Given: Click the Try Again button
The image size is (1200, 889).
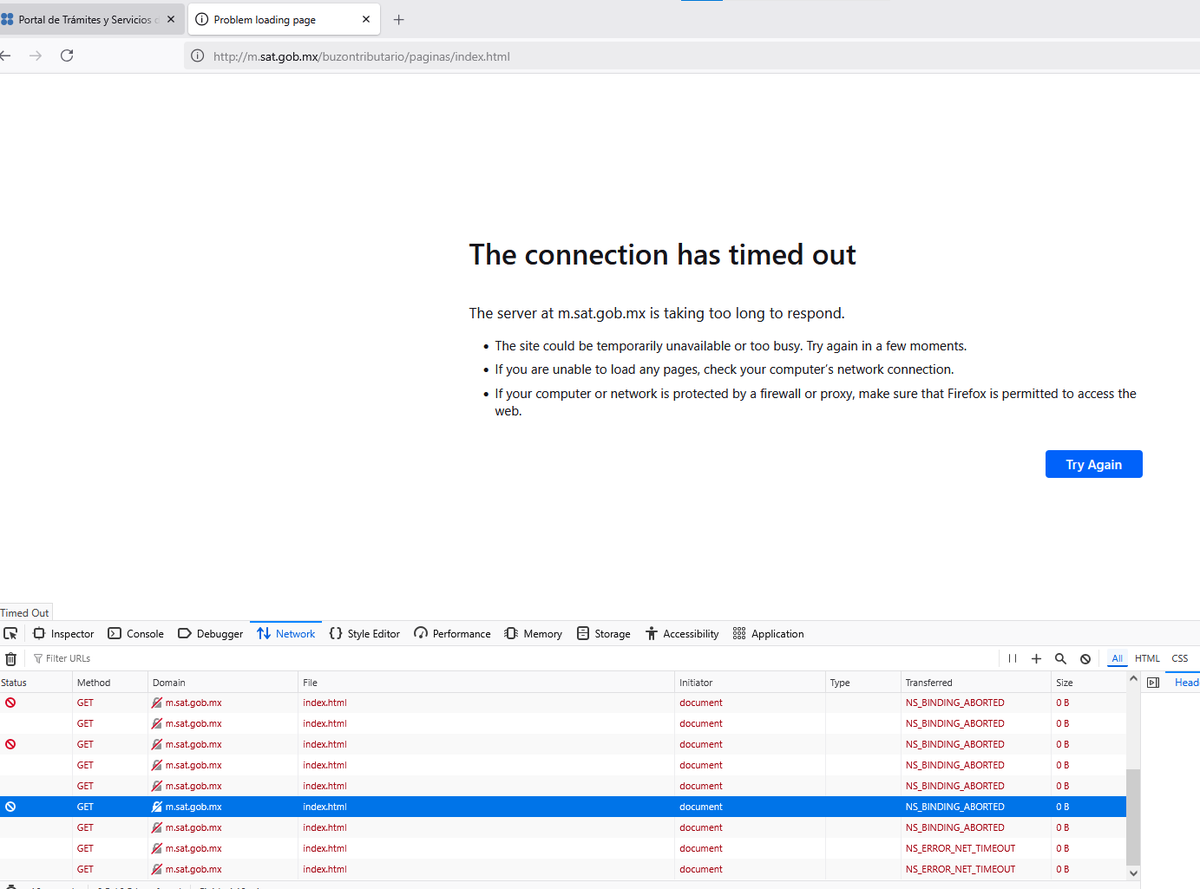Looking at the screenshot, I should click(x=1094, y=464).
